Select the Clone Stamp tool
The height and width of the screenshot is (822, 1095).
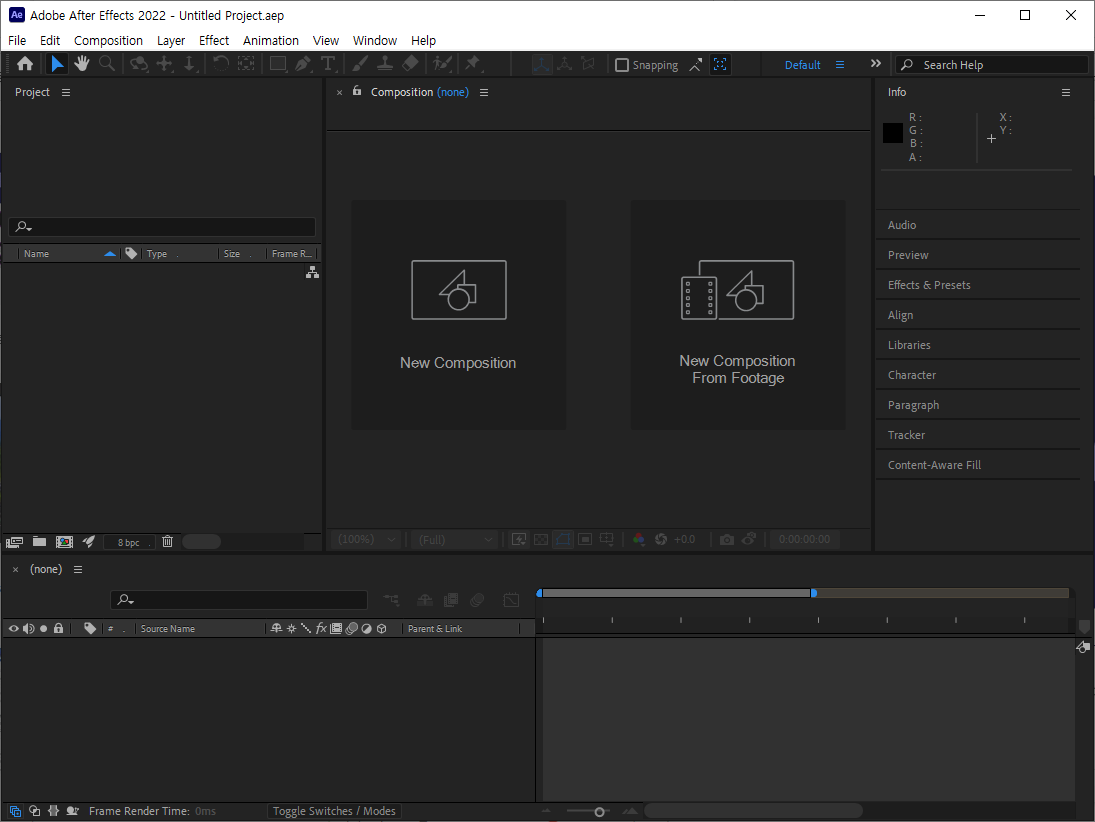(384, 64)
